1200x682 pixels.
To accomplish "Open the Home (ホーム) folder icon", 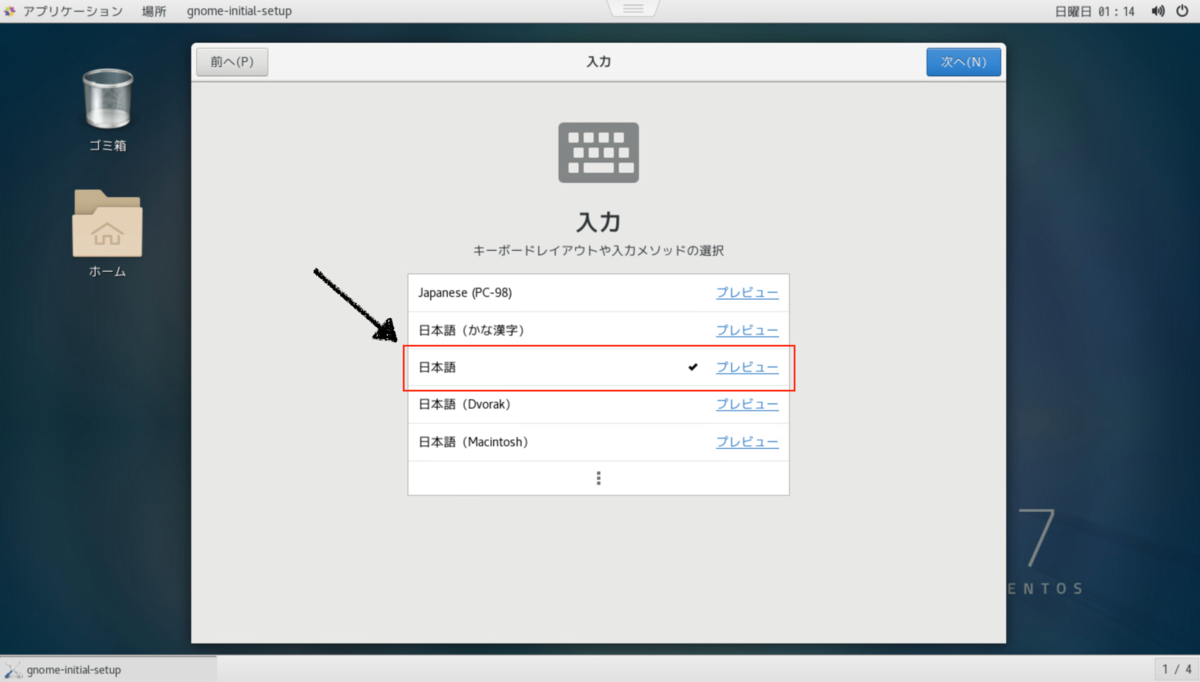I will [107, 222].
